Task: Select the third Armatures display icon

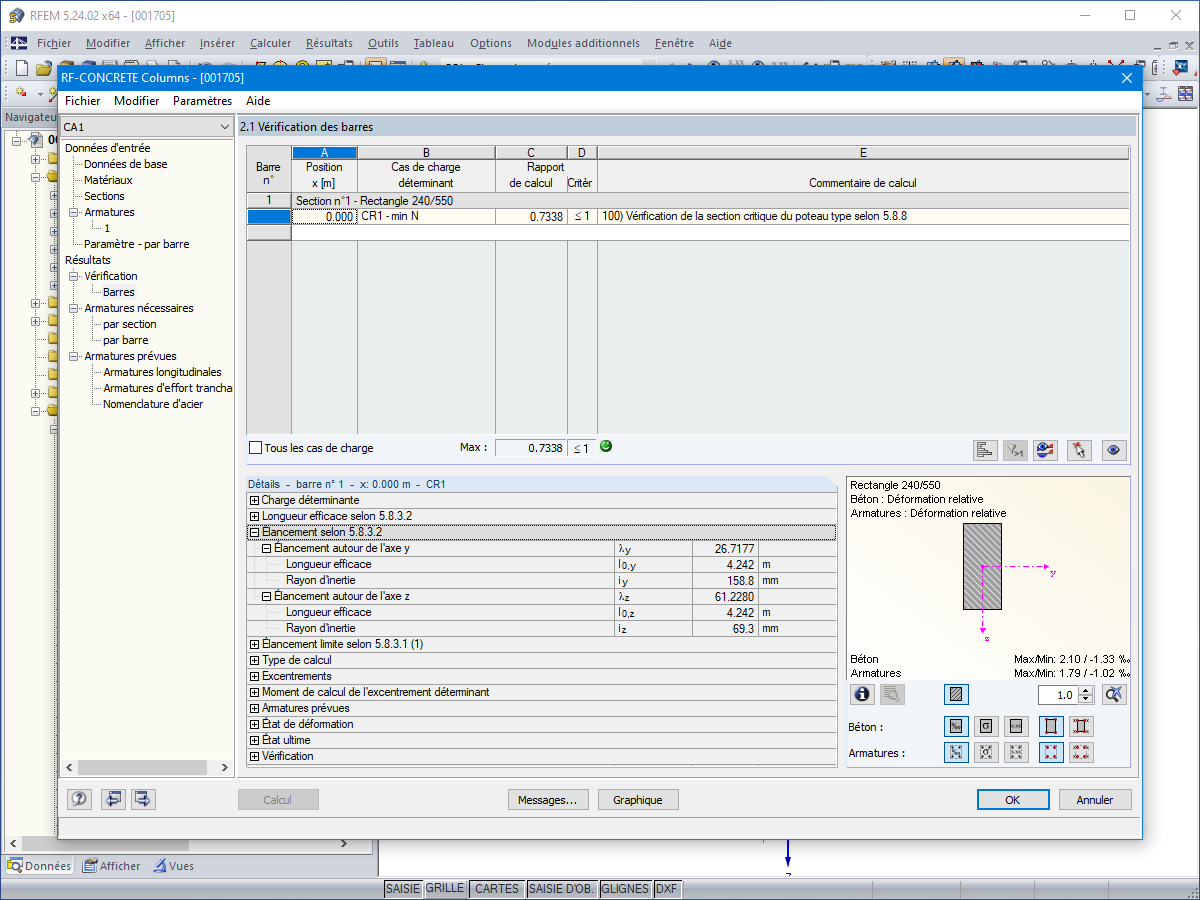Action: point(1016,752)
